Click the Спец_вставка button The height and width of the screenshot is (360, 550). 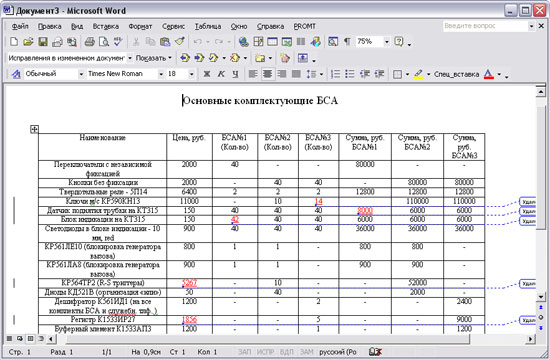(x=456, y=74)
